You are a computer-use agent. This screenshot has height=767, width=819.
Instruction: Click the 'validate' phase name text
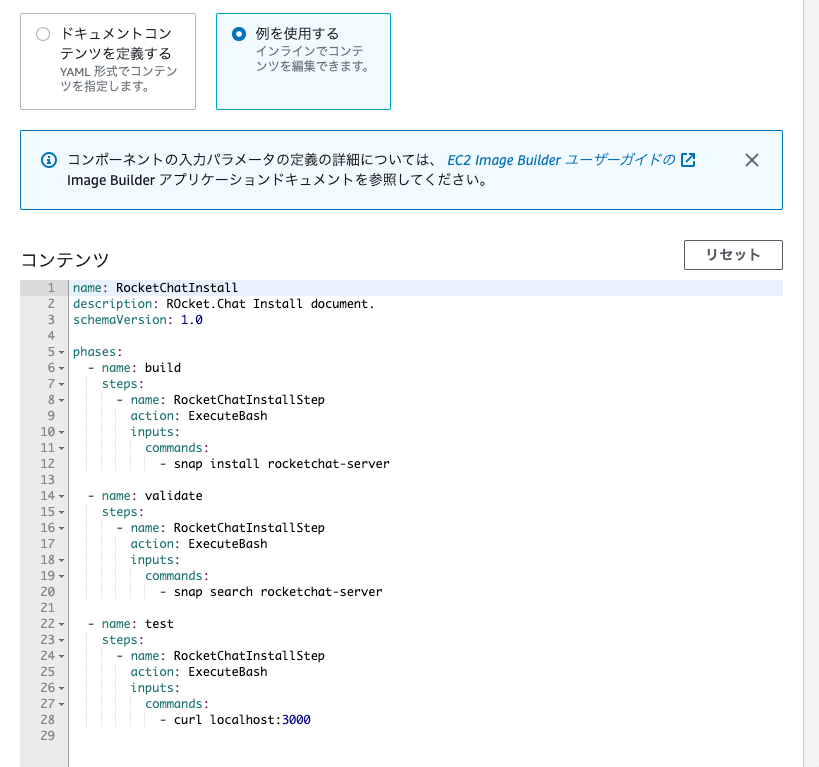tap(173, 496)
